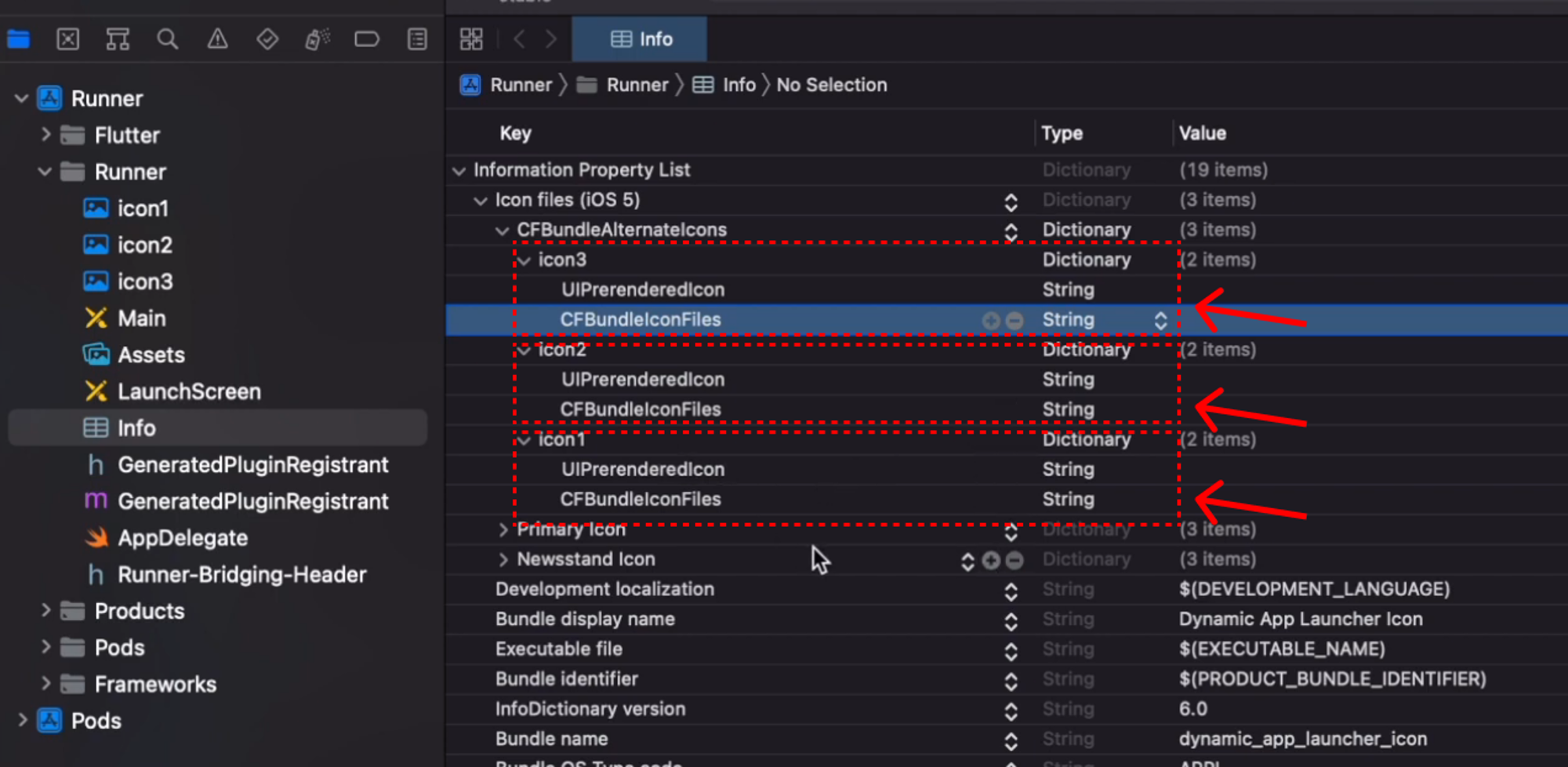Go forward with the editor forward arrow
This screenshot has height=767, width=1568.
pyautogui.click(x=551, y=39)
